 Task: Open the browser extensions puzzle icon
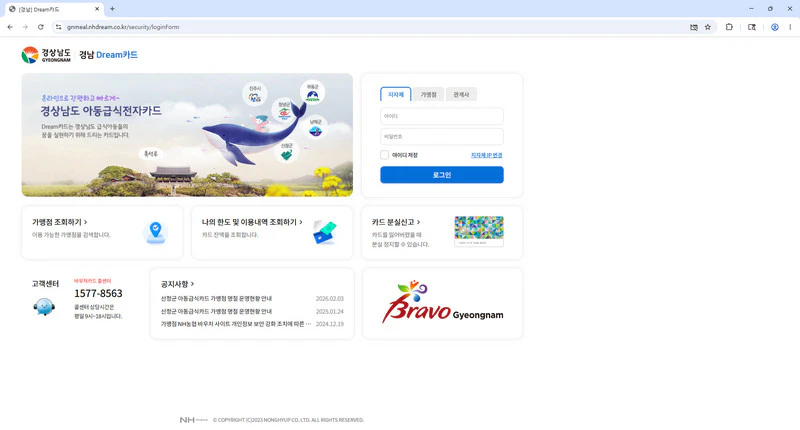[729, 27]
